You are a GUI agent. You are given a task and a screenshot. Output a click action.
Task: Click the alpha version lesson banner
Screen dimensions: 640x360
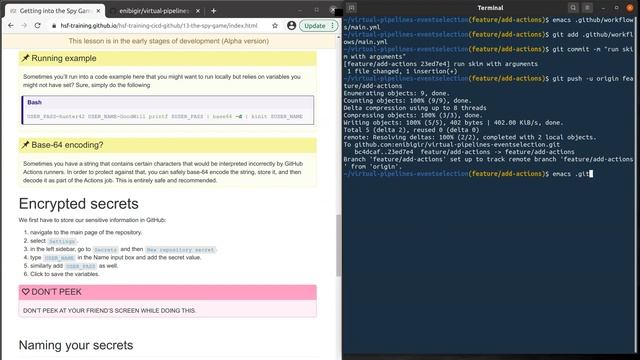(169, 41)
